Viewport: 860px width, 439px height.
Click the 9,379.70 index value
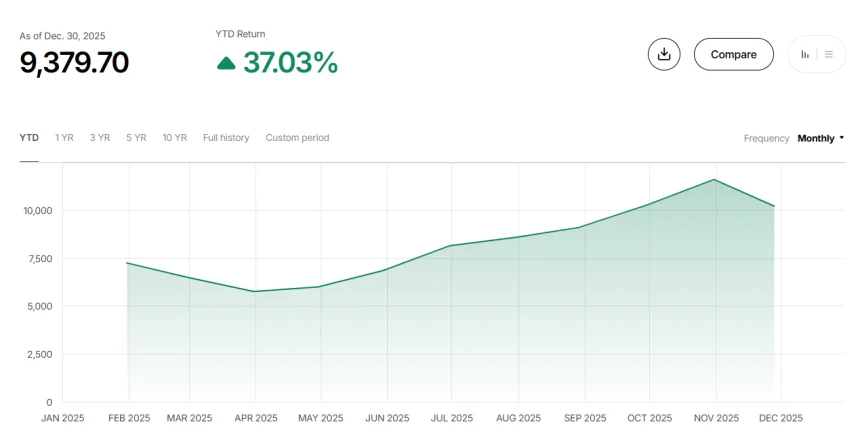point(74,63)
